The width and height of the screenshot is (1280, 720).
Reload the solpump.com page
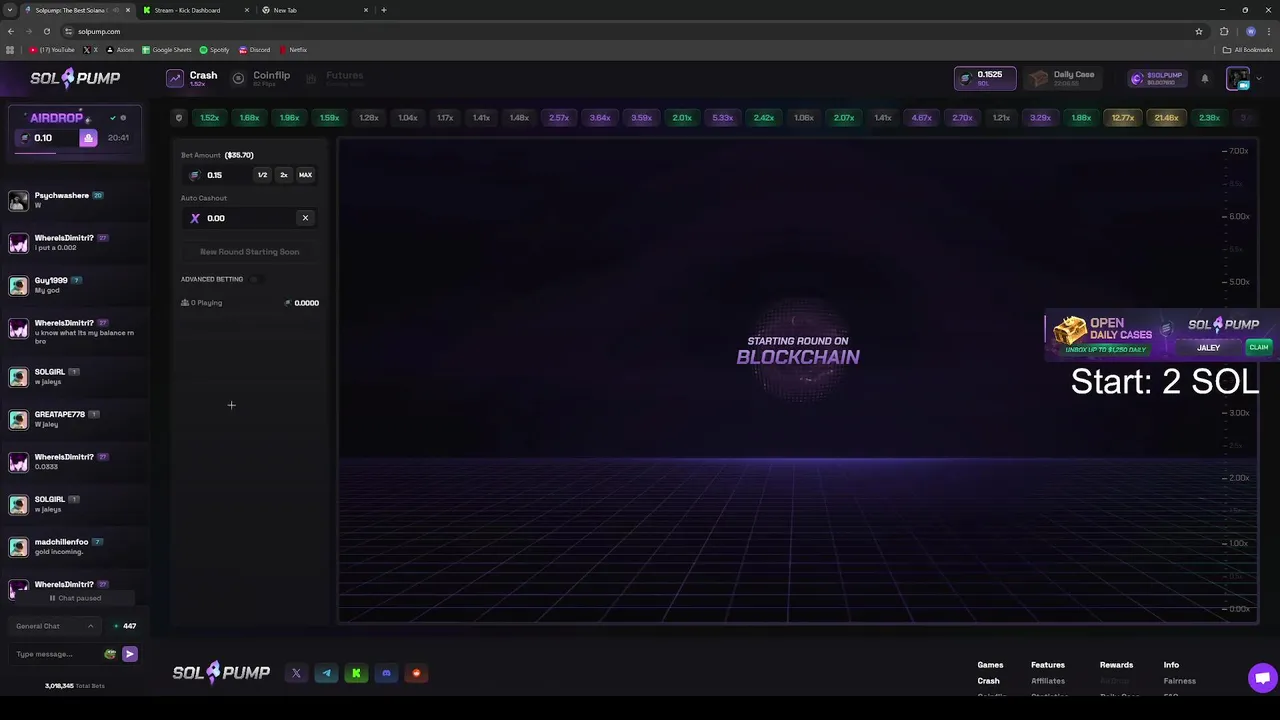pos(46,31)
